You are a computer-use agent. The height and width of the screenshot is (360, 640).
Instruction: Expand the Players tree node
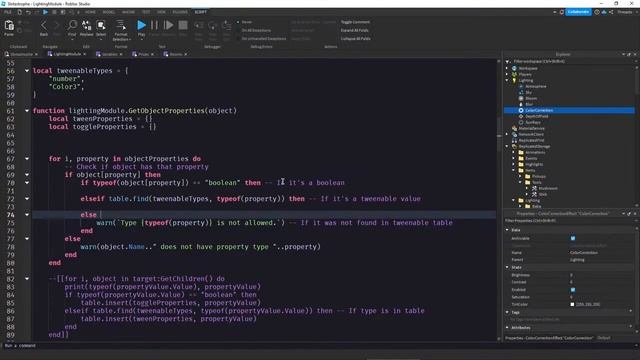(x=507, y=75)
